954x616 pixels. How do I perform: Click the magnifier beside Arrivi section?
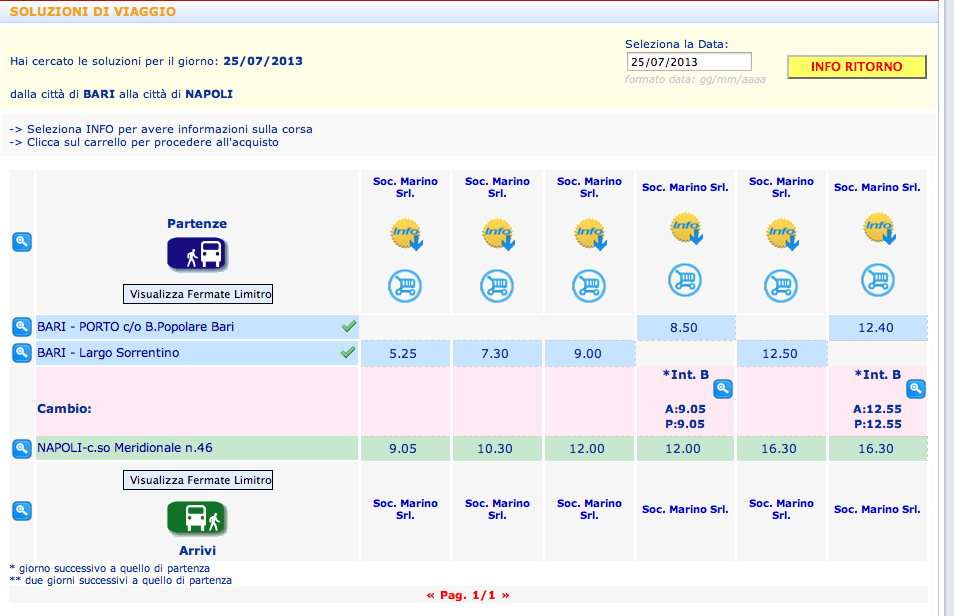[22, 511]
